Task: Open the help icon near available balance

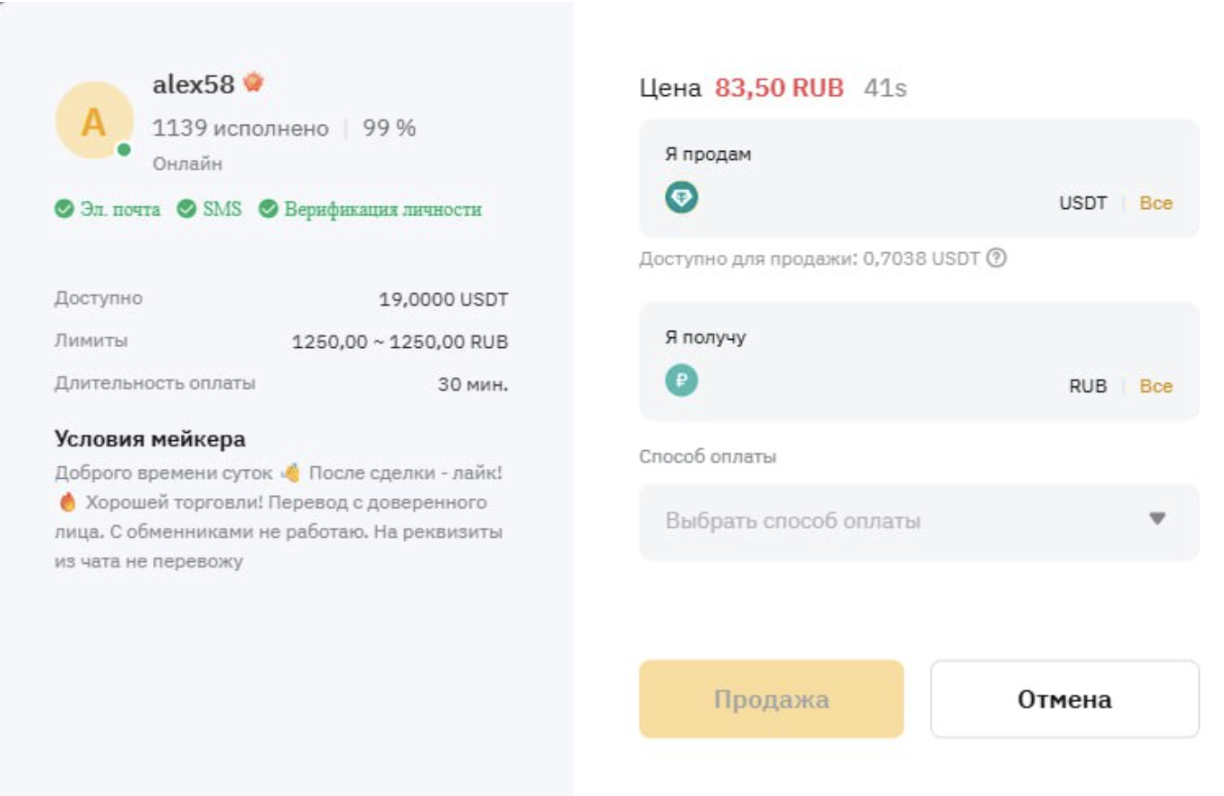Action: pos(996,258)
